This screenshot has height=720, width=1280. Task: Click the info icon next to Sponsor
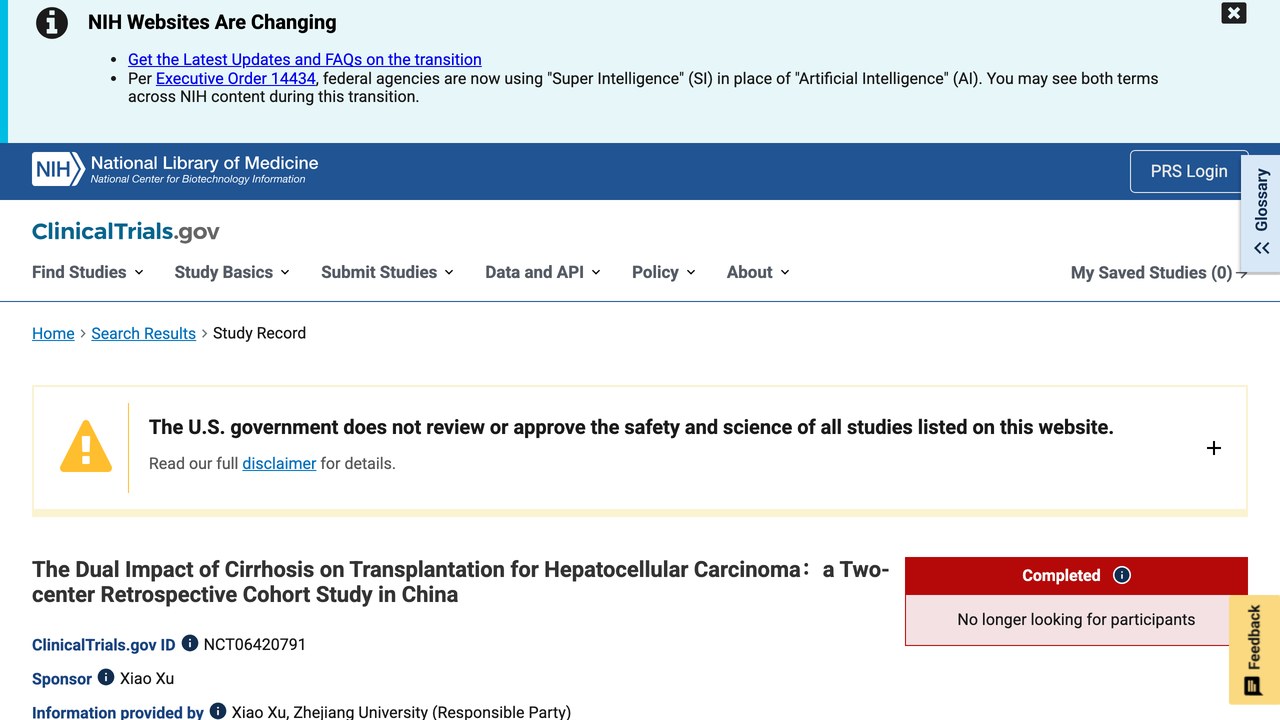[x=106, y=677]
